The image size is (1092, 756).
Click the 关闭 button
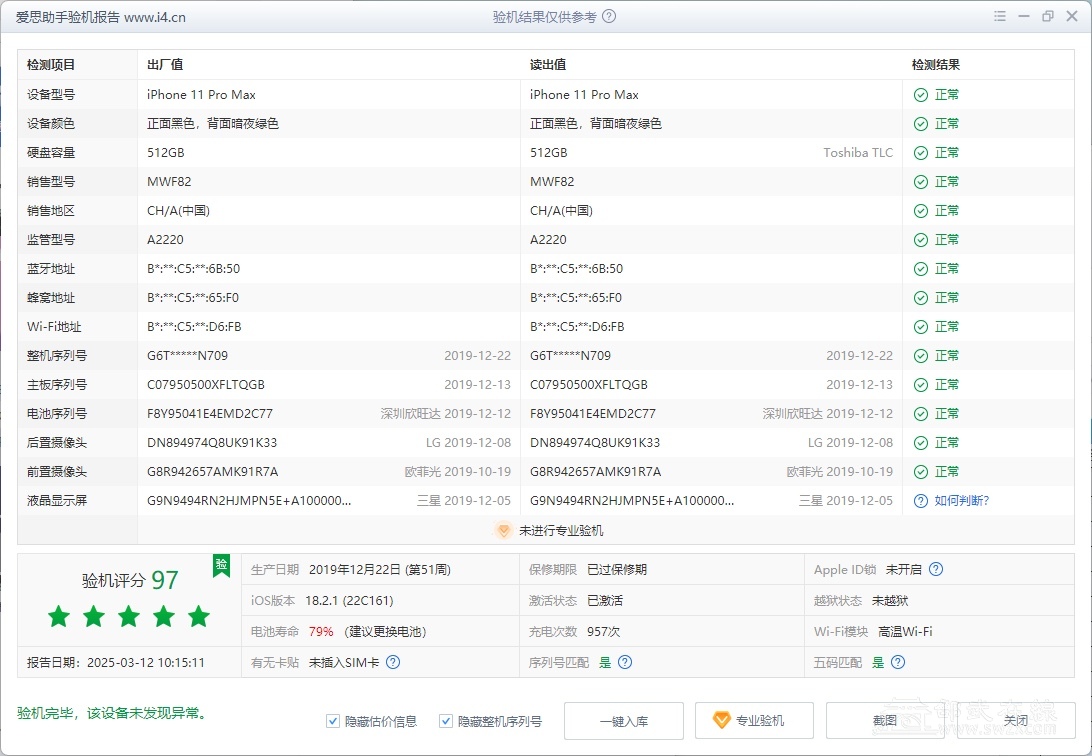pyautogui.click(x=1016, y=721)
